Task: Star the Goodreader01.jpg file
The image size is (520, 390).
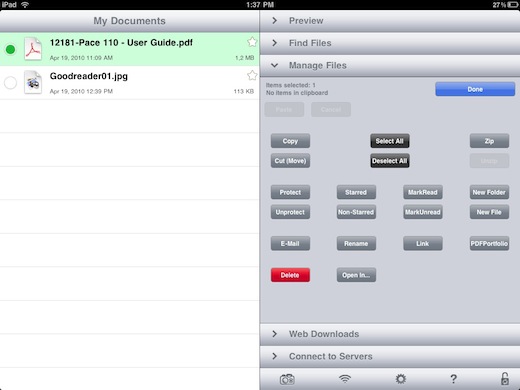Action: (x=252, y=75)
